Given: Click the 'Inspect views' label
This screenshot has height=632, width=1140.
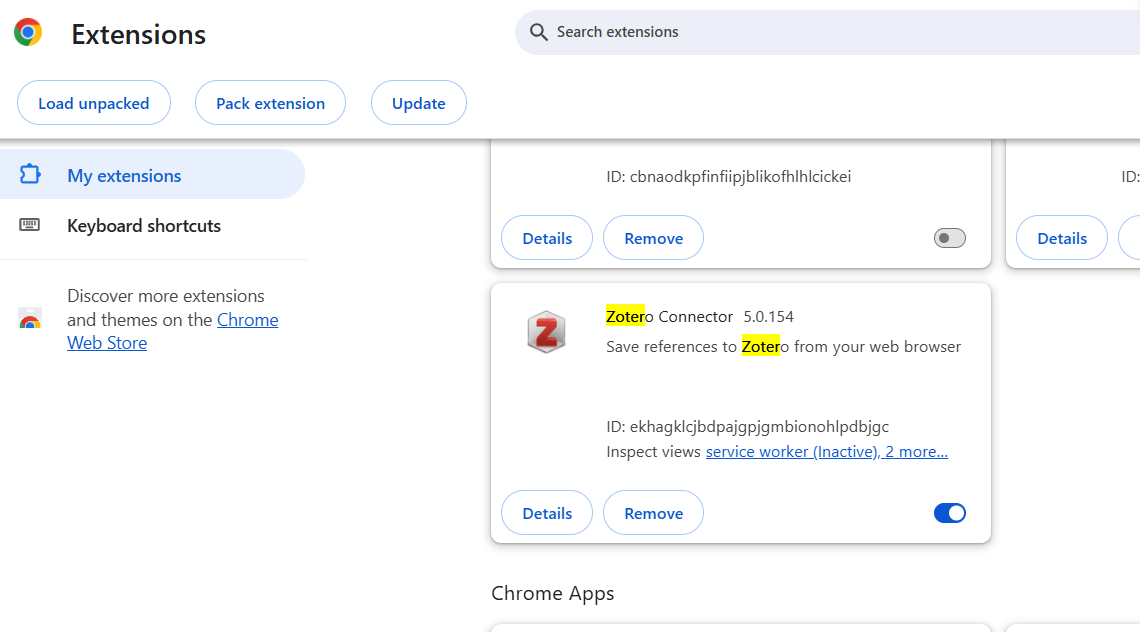Looking at the screenshot, I should pos(654,452).
